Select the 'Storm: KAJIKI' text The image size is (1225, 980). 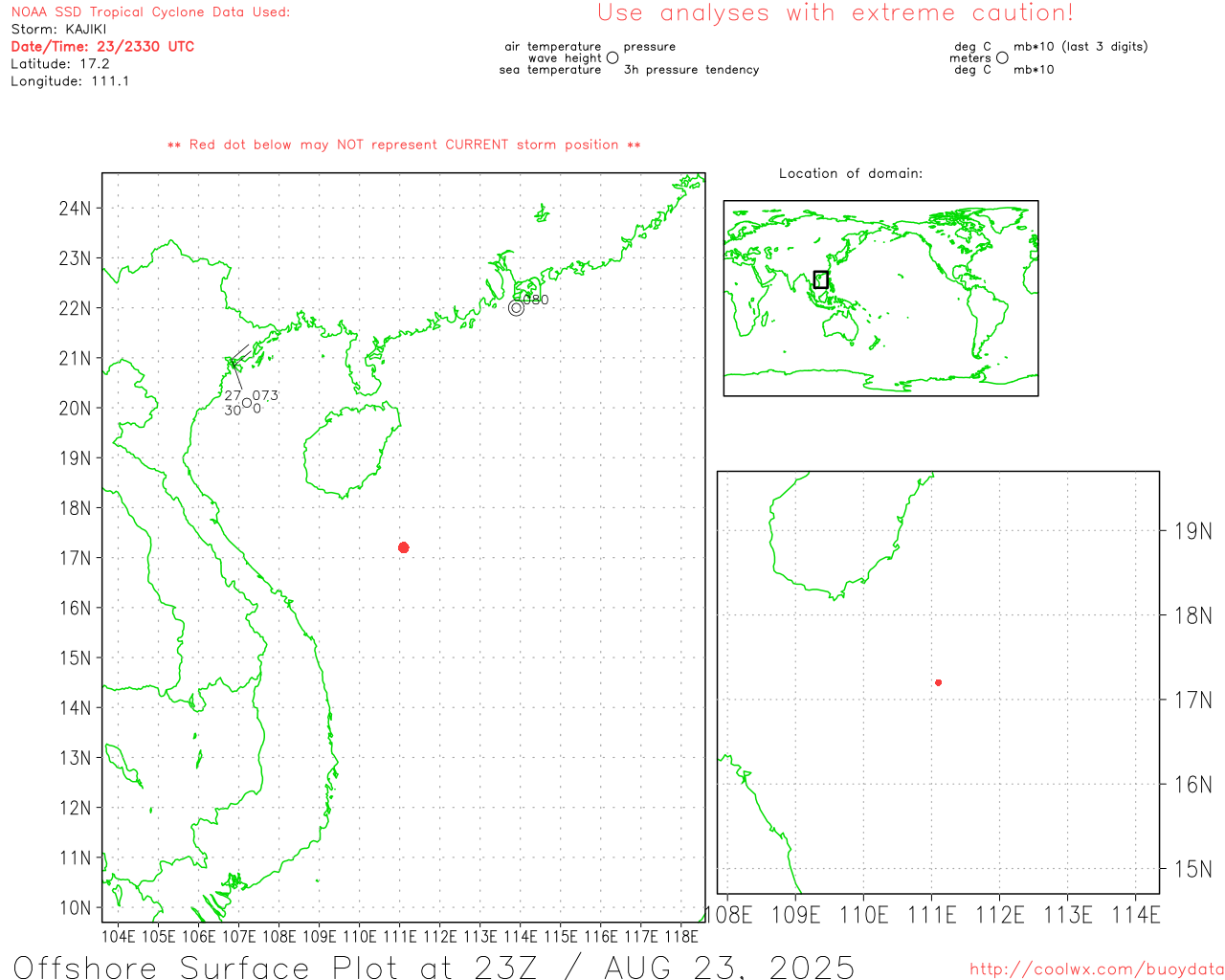pos(59,30)
